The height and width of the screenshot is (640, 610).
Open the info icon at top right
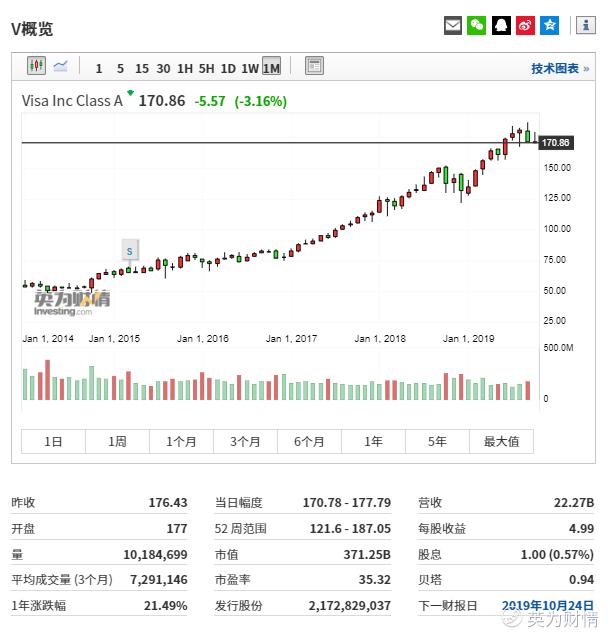click(x=586, y=25)
